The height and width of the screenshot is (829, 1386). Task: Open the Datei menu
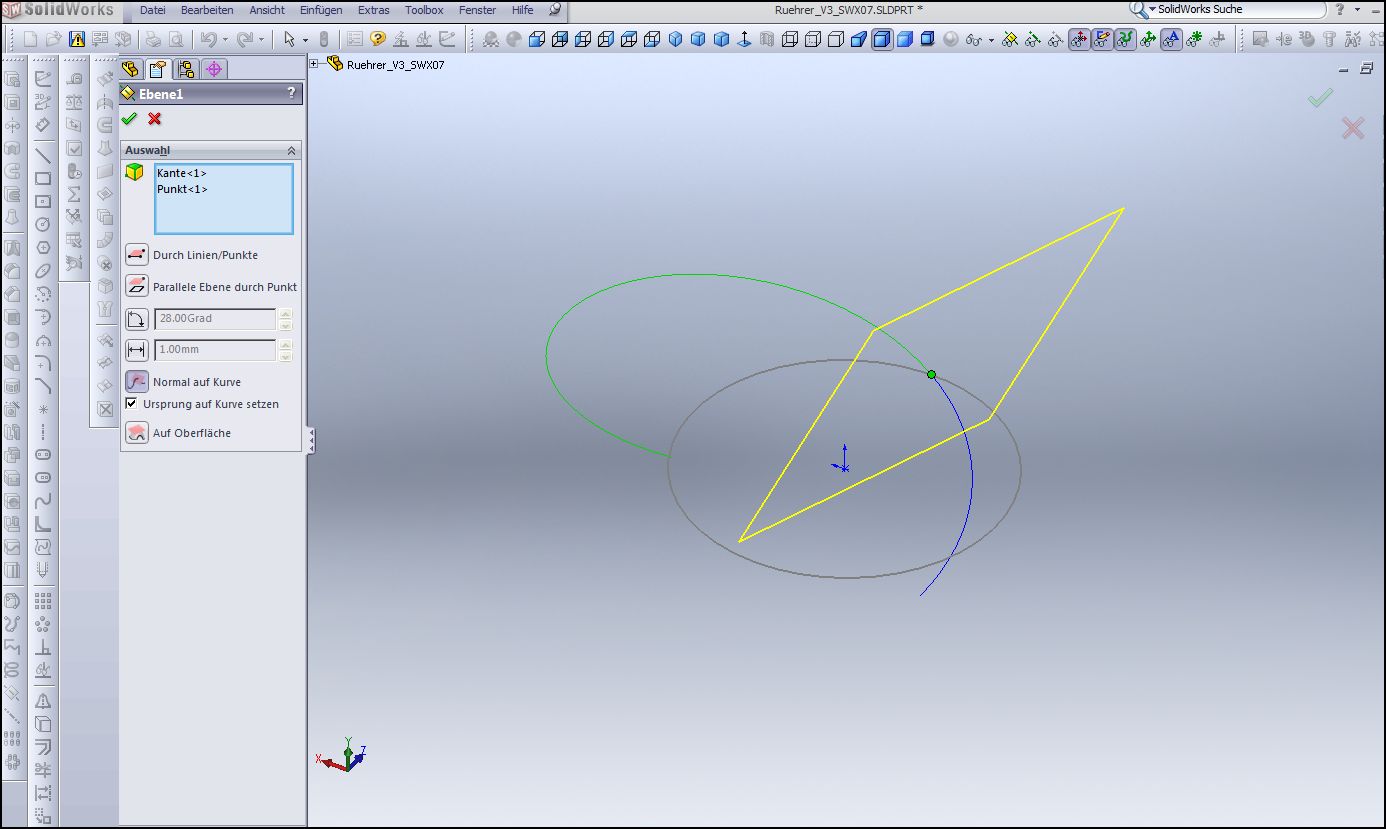tap(152, 10)
